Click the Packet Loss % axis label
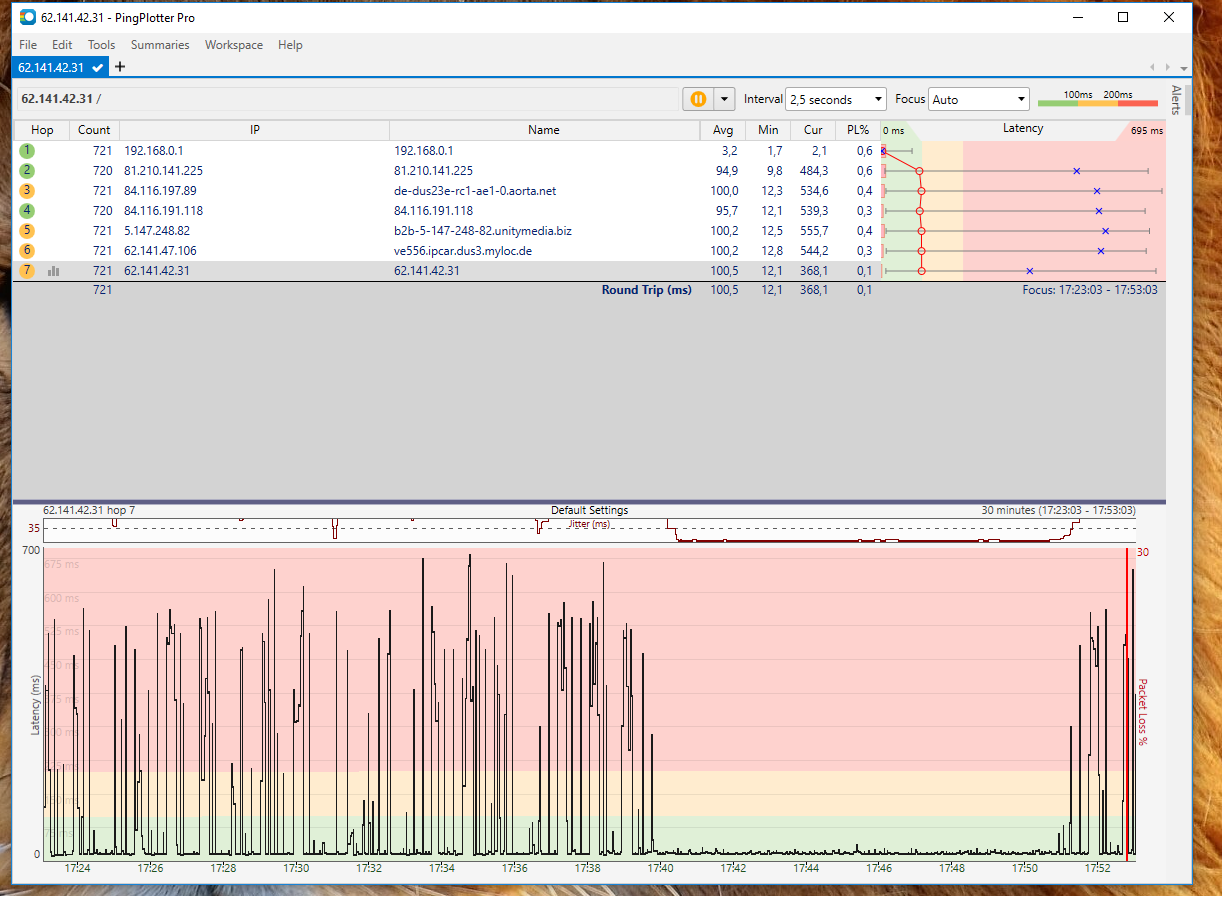Screen dimensions: 1222x922 (1142, 712)
